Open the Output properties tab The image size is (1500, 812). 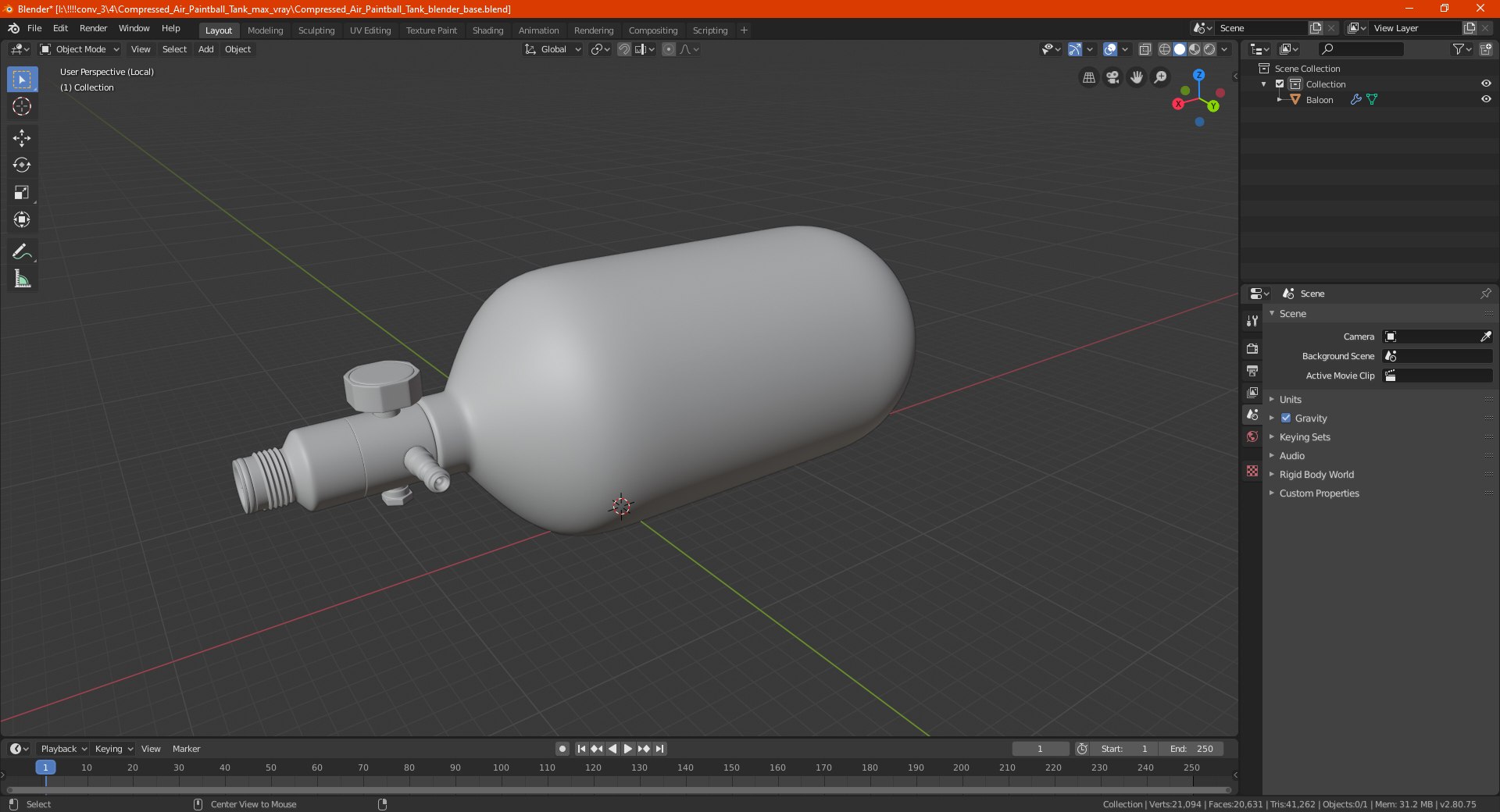tap(1252, 370)
